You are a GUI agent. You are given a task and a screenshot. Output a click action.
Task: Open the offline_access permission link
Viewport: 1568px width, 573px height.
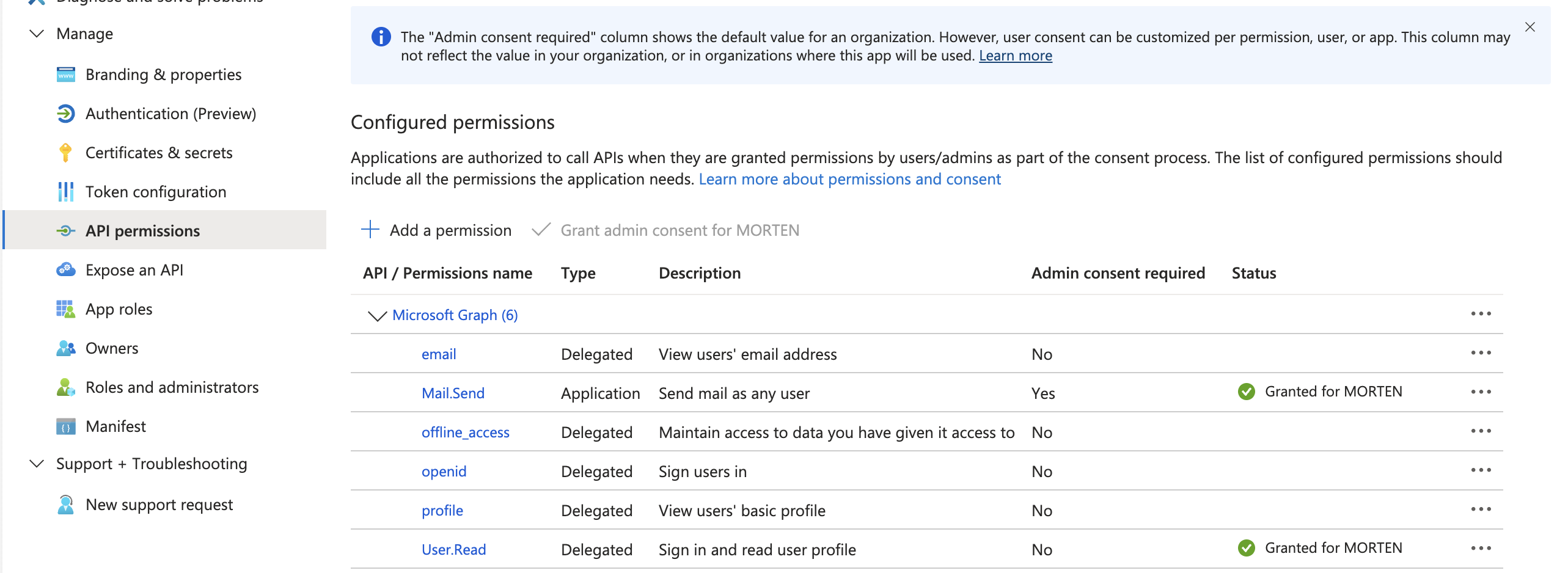tap(465, 432)
